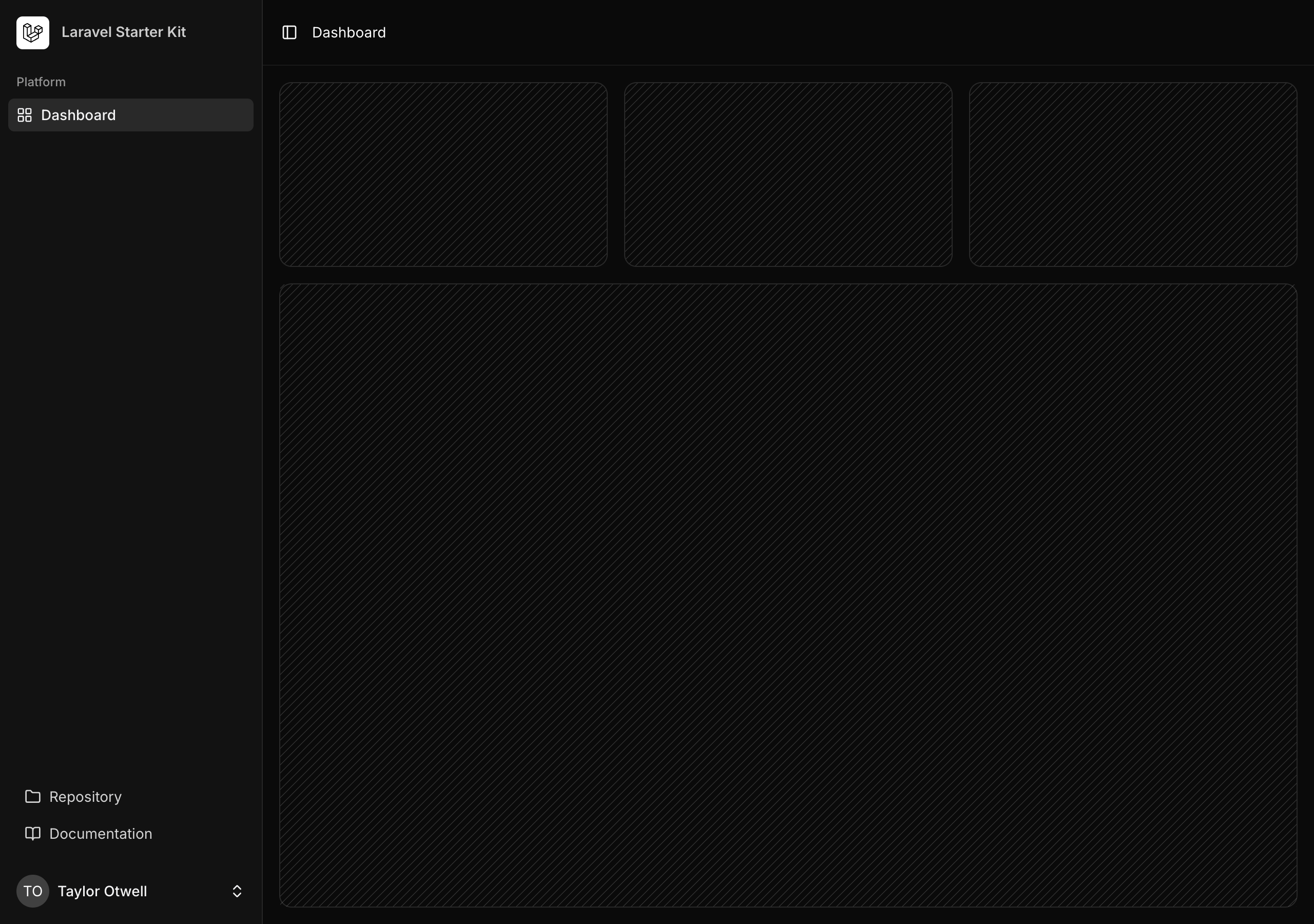Click the Dashboard breadcrumb in the header
The image size is (1314, 924).
(349, 33)
